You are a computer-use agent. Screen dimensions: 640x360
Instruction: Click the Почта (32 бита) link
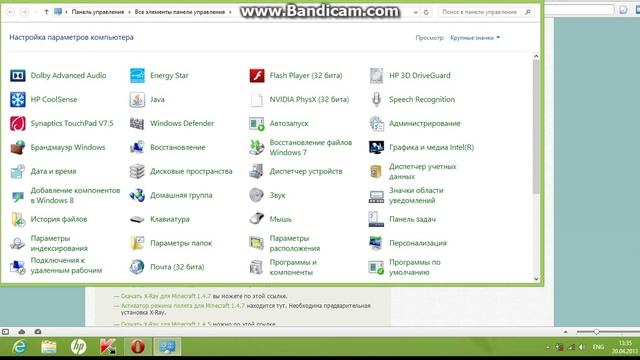click(177, 267)
